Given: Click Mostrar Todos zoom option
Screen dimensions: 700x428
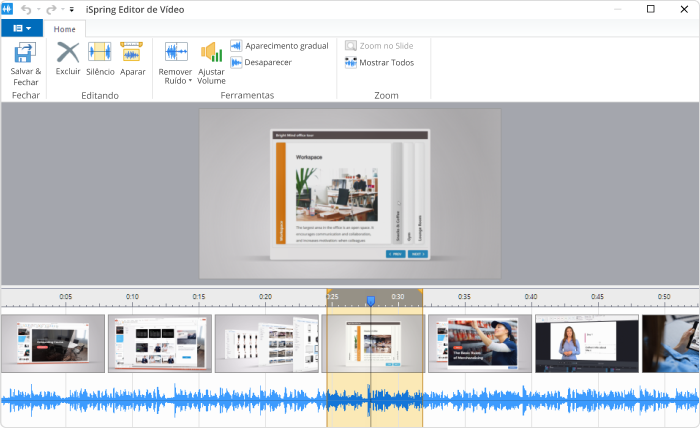Looking at the screenshot, I should [380, 62].
